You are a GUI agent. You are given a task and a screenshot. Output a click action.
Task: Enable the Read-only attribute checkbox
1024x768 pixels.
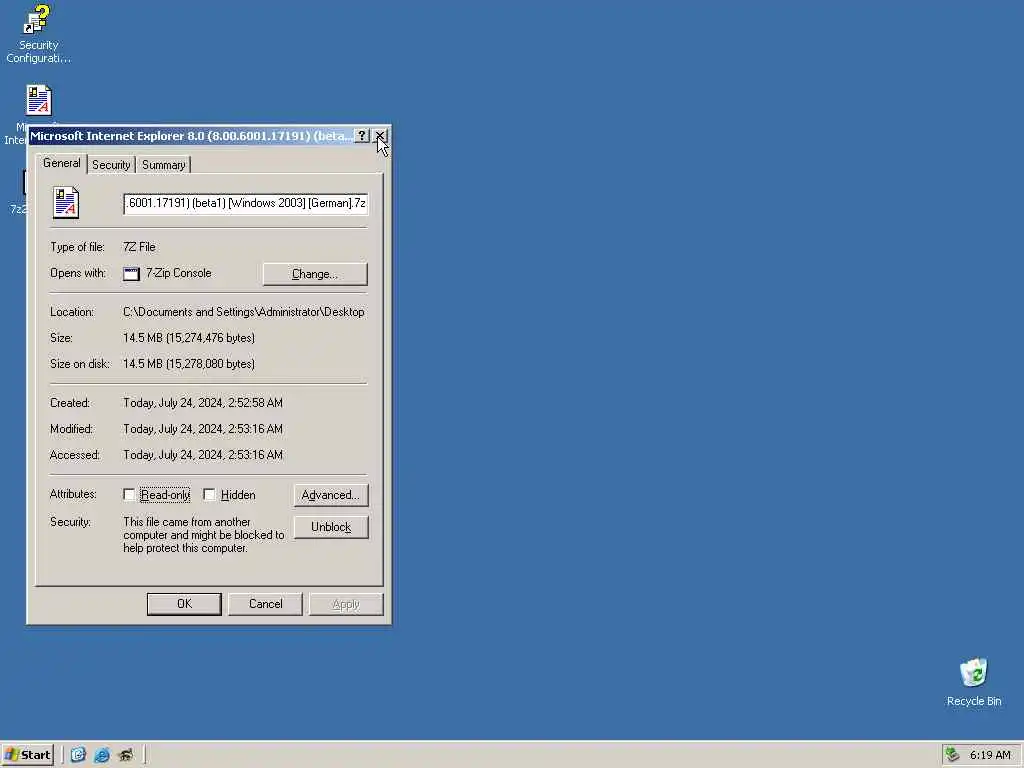click(129, 495)
